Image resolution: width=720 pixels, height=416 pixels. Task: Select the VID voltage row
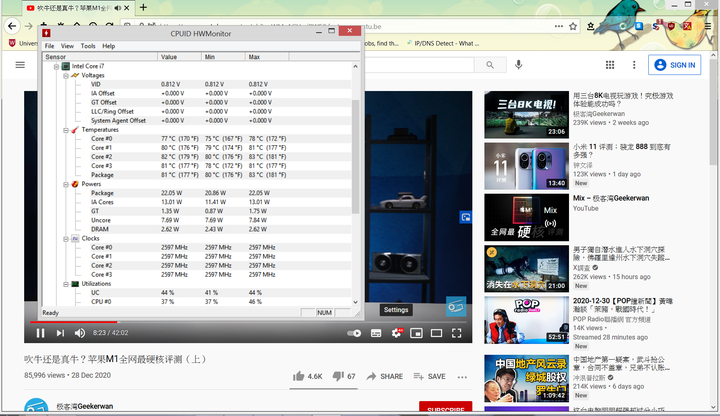click(x=197, y=84)
